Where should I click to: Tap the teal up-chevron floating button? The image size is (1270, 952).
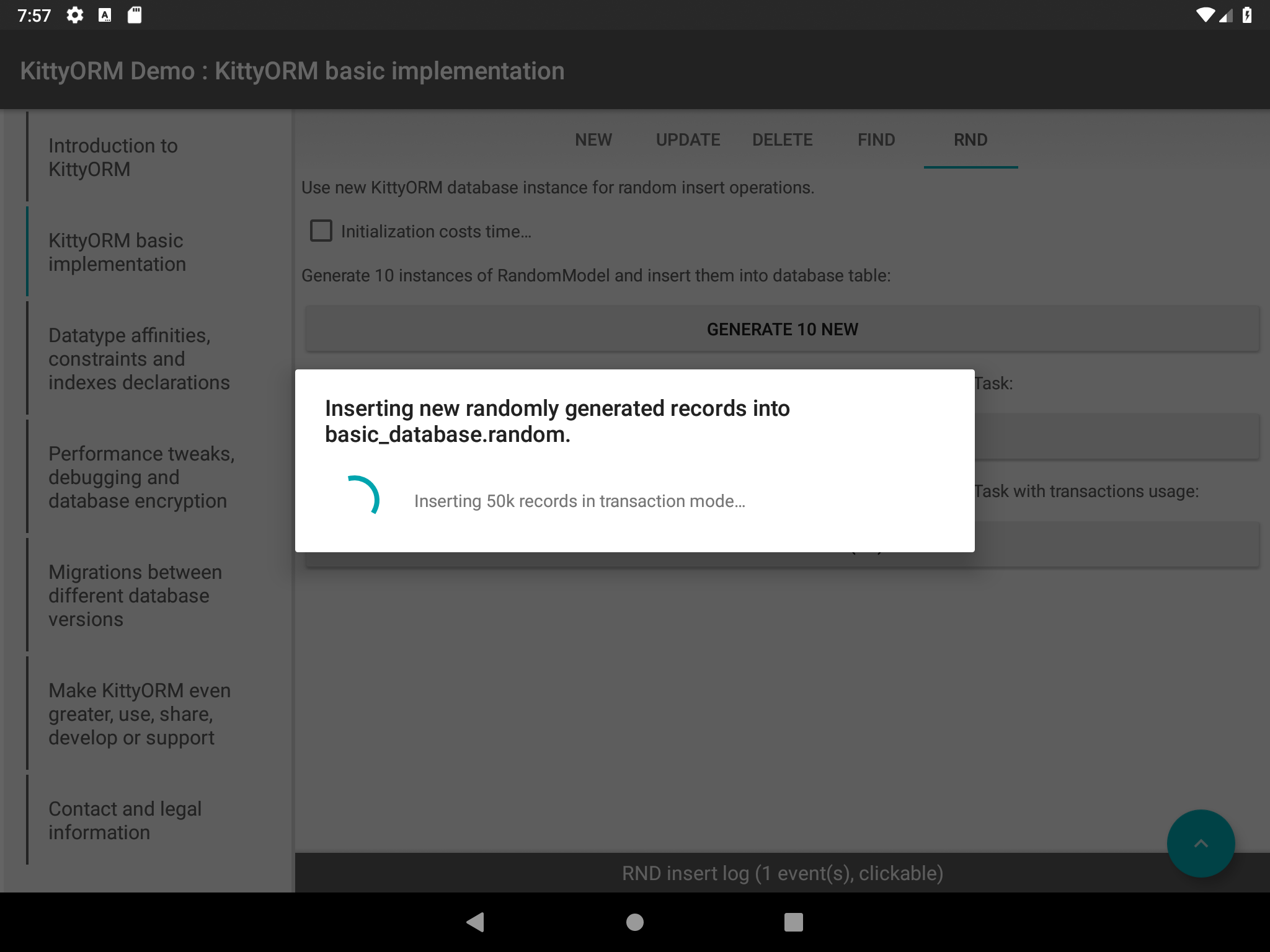[1201, 844]
